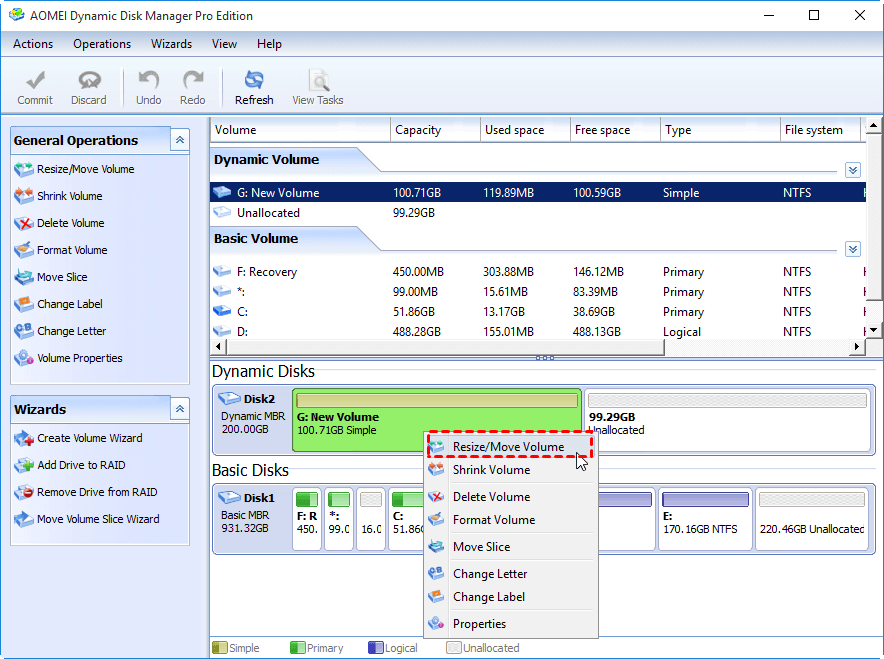Click the volume list vertical scrollbar down arrow
The image size is (884, 659).
click(873, 330)
